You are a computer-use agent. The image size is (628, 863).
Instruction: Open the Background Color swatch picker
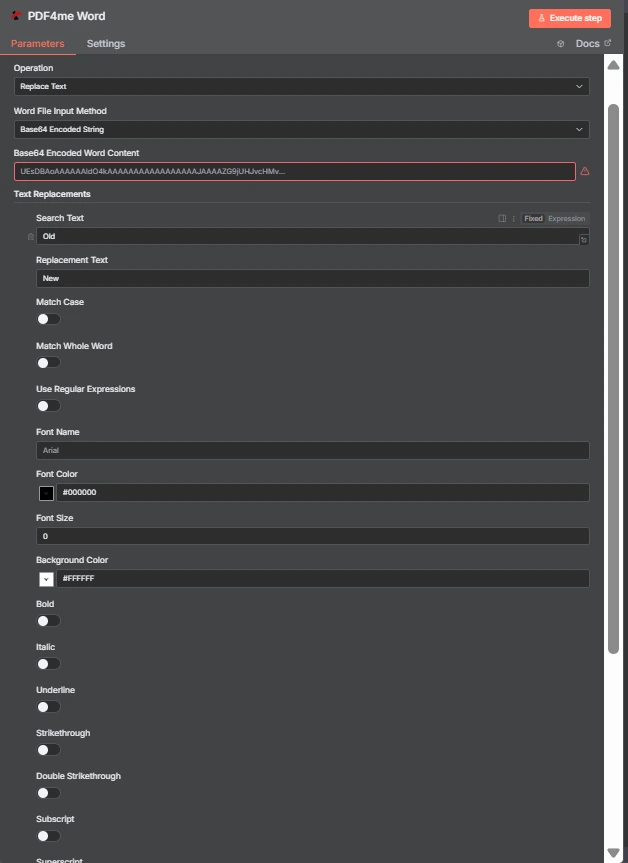pyautogui.click(x=46, y=579)
